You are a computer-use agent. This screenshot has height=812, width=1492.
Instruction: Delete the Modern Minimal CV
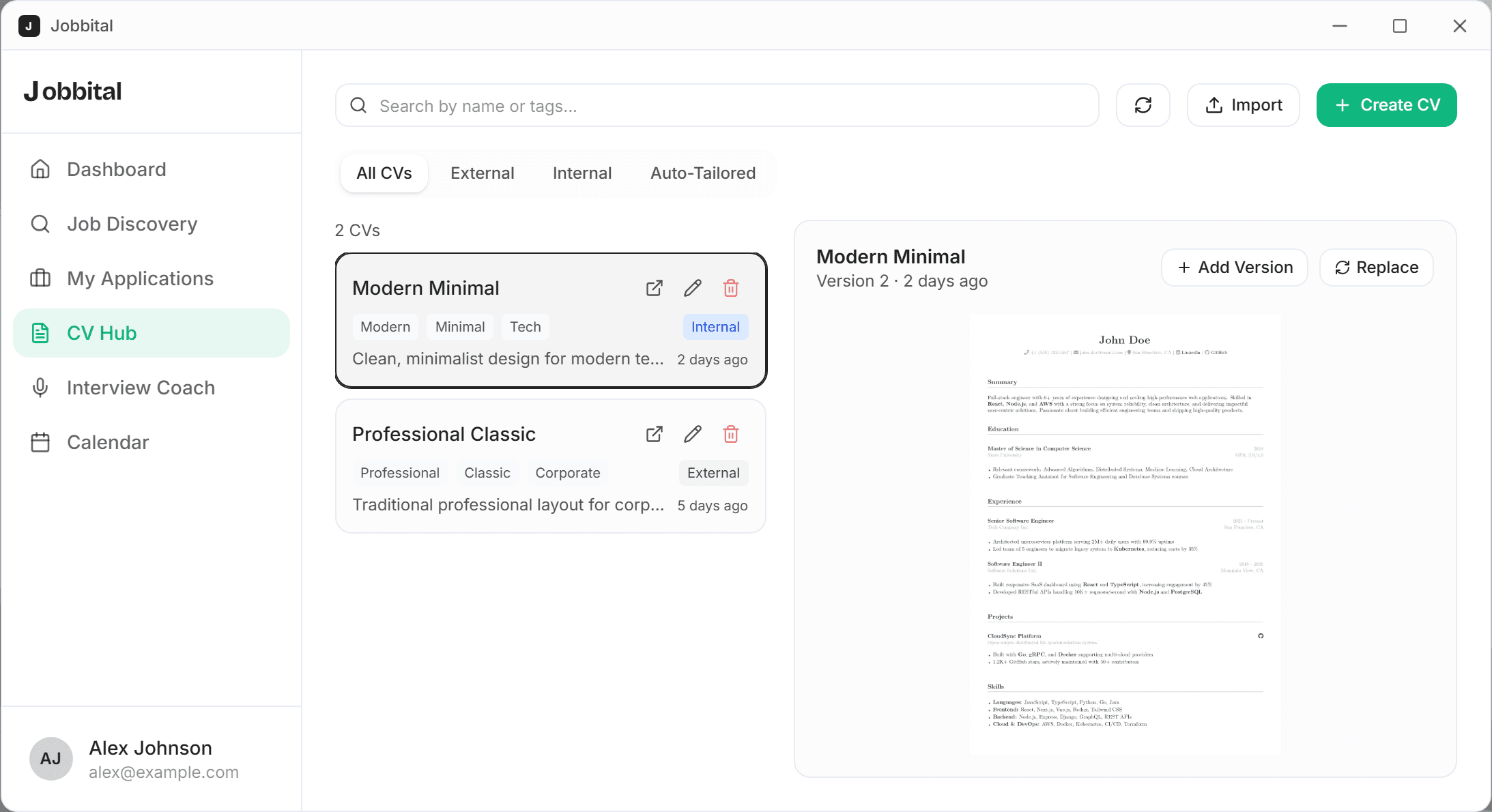tap(731, 288)
